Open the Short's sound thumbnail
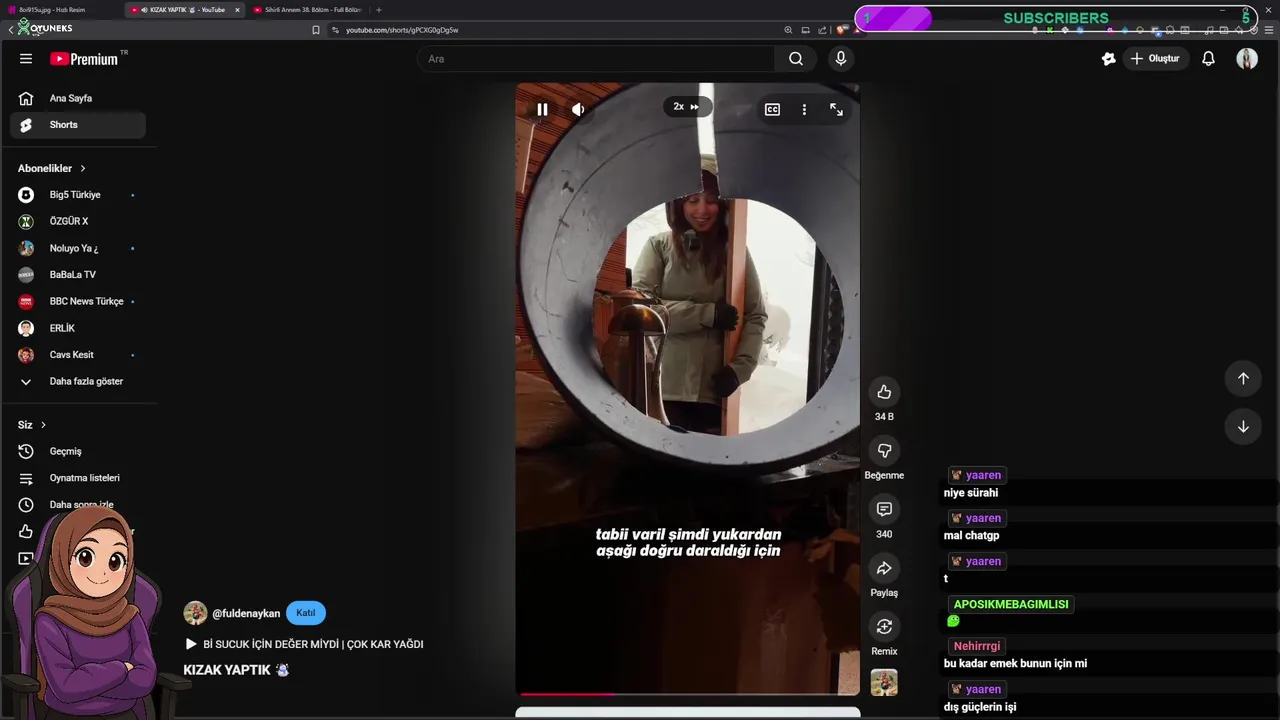 (x=884, y=682)
